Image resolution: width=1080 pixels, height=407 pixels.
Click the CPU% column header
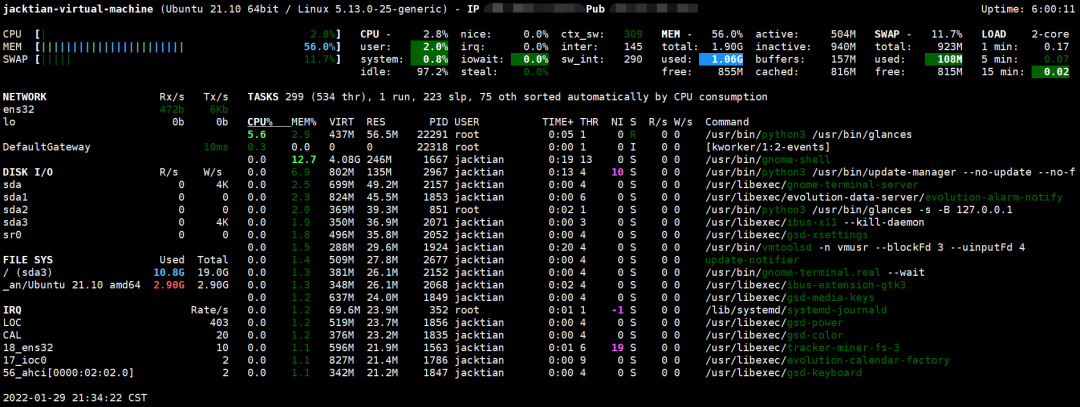[261, 122]
